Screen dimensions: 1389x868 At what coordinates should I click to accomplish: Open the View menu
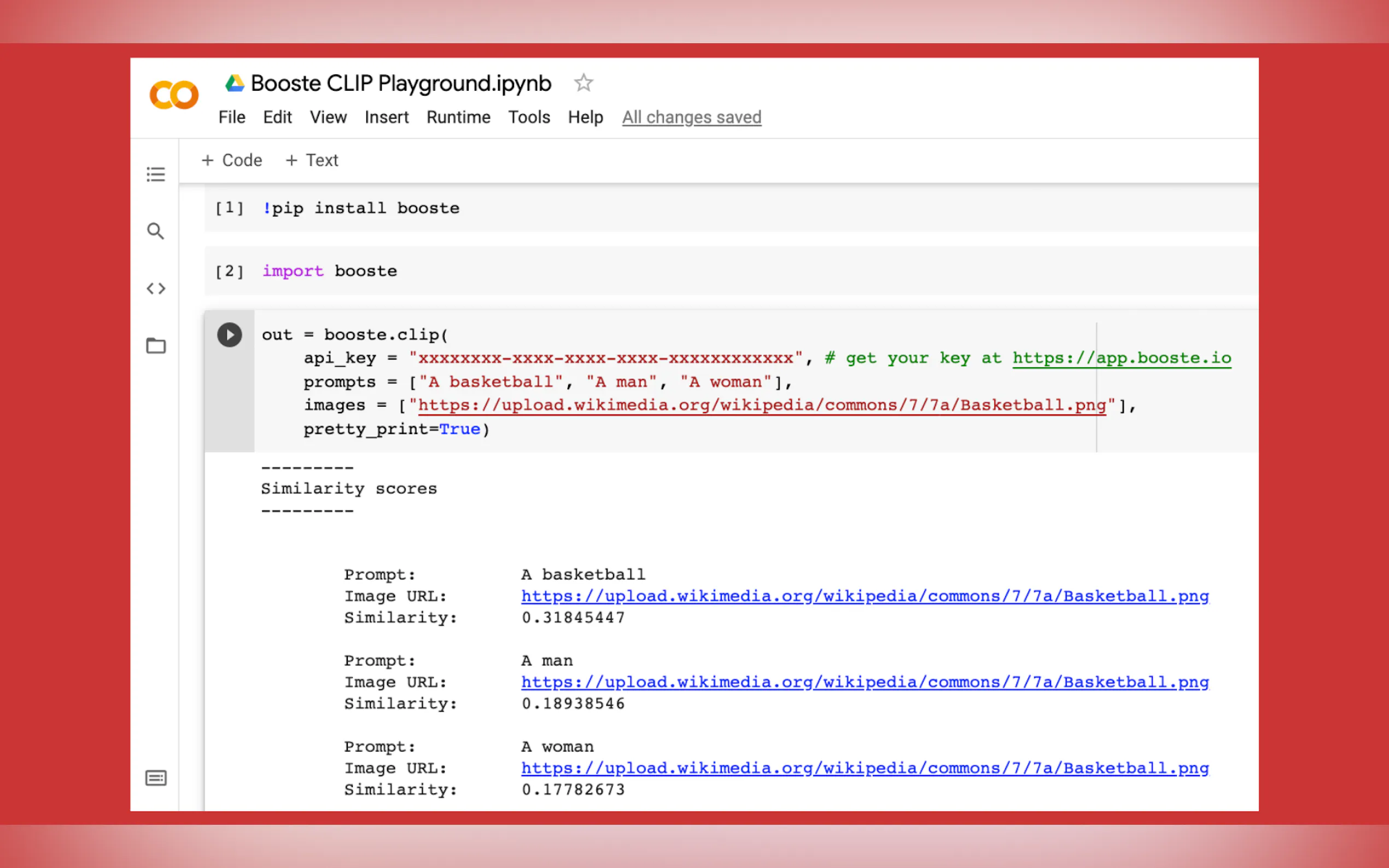(329, 117)
